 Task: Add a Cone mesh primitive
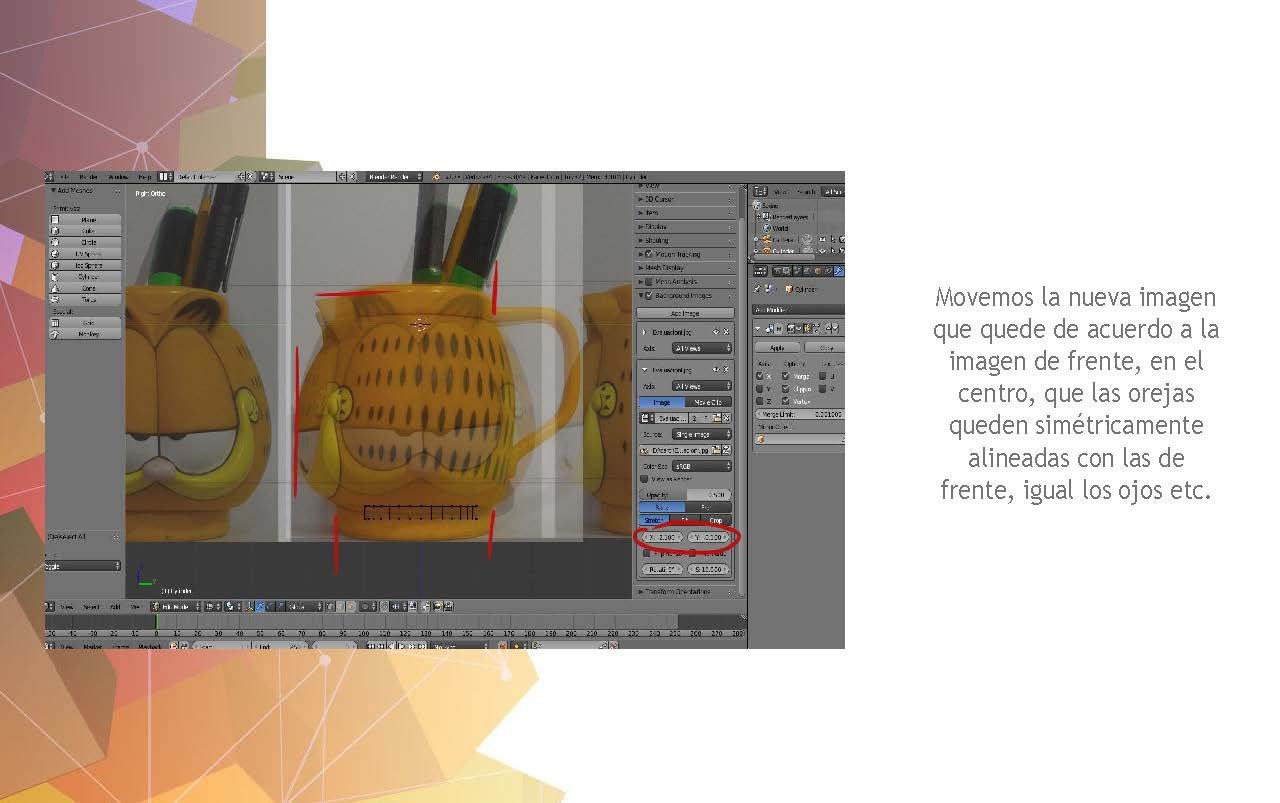click(x=86, y=288)
